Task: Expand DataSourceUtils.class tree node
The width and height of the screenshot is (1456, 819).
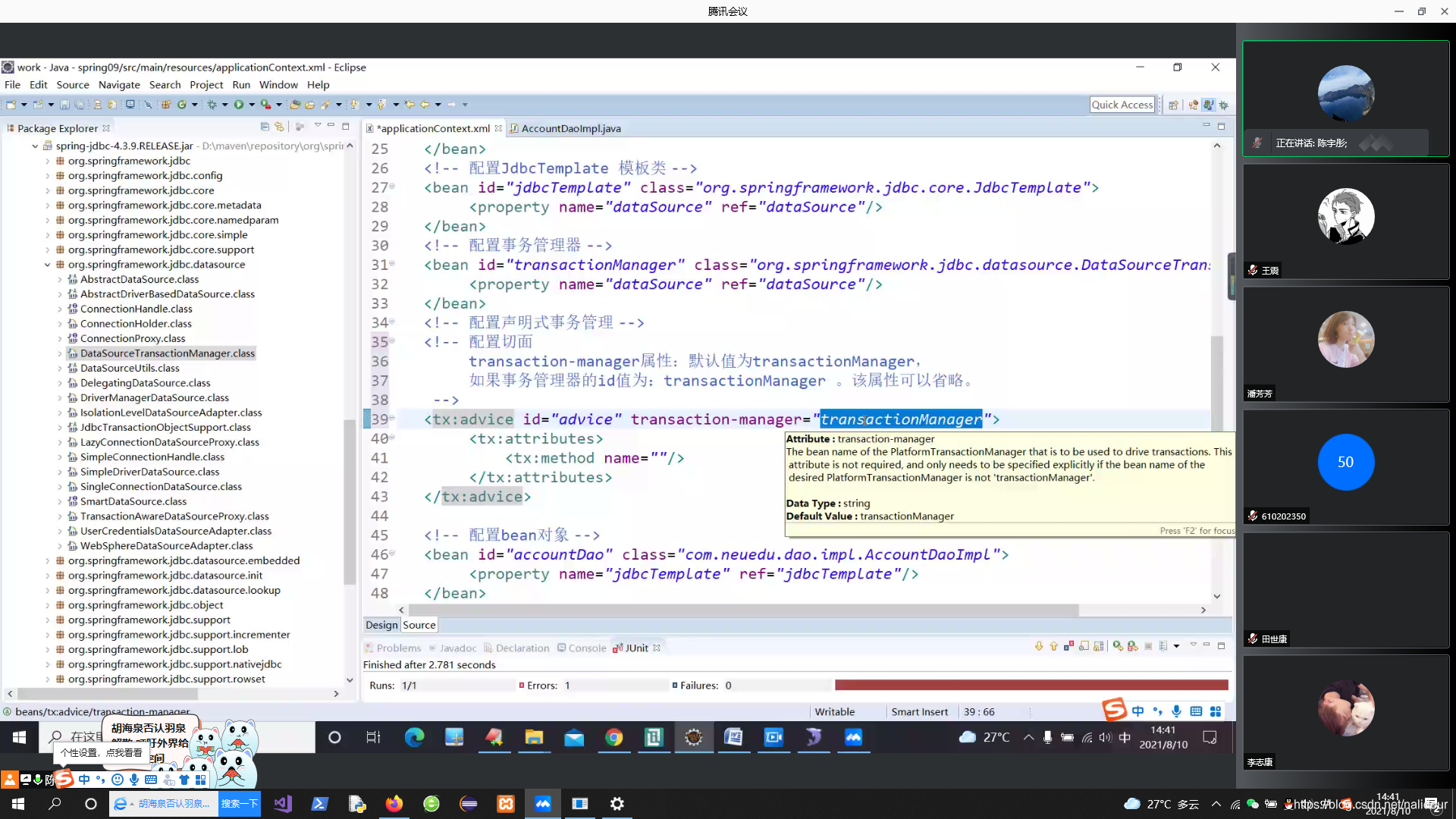Action: 60,369
